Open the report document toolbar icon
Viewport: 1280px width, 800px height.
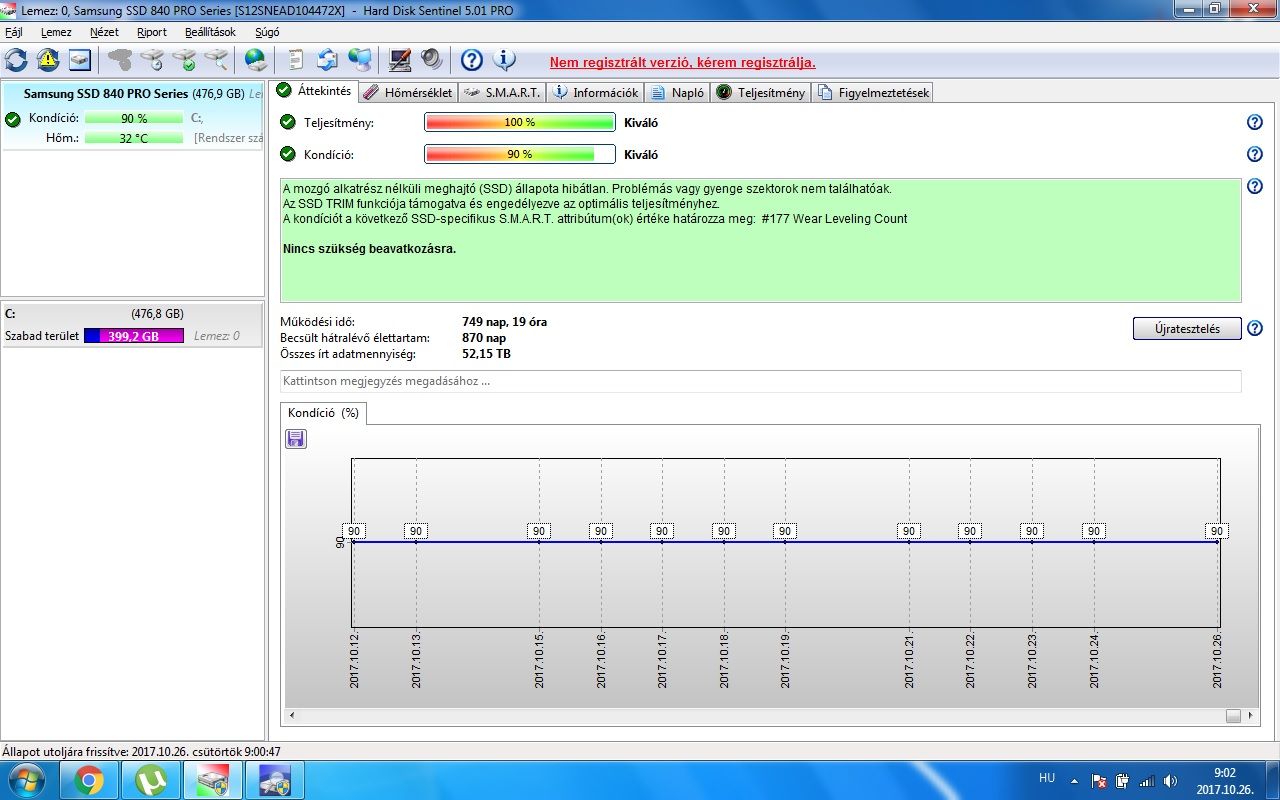[296, 60]
